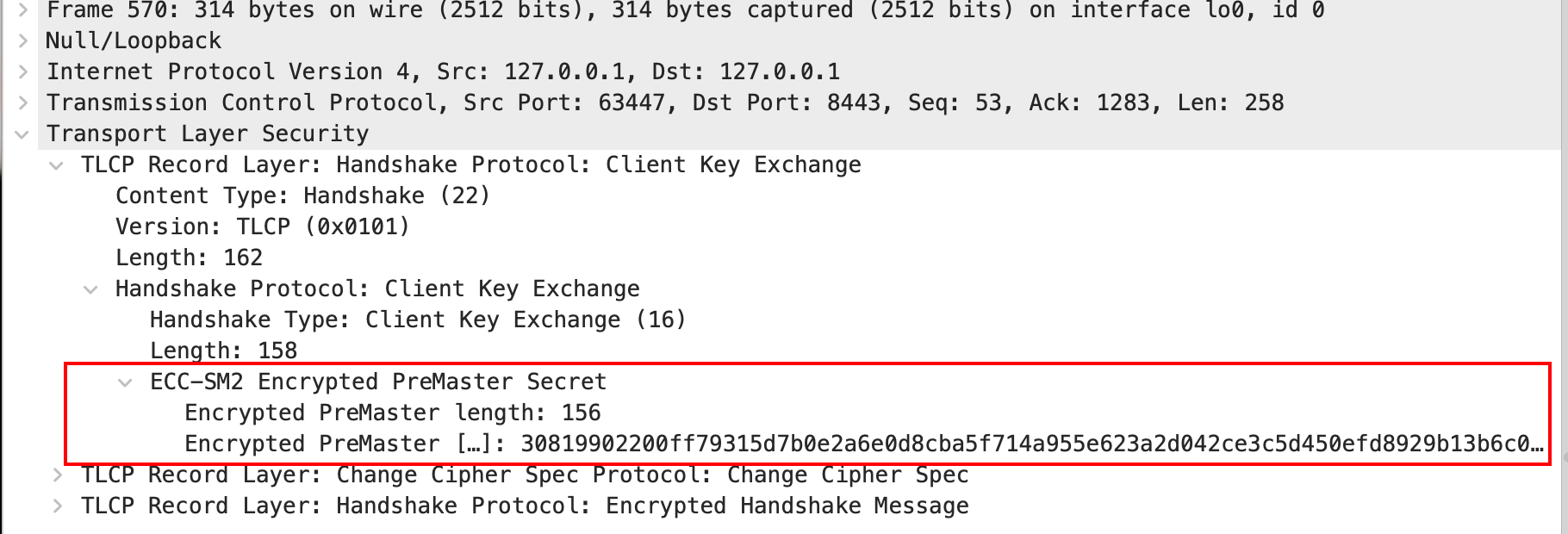Collapse ECC-SM2 Encrypted PreMaster Secret node
Image resolution: width=1568 pixels, height=534 pixels.
tap(126, 382)
